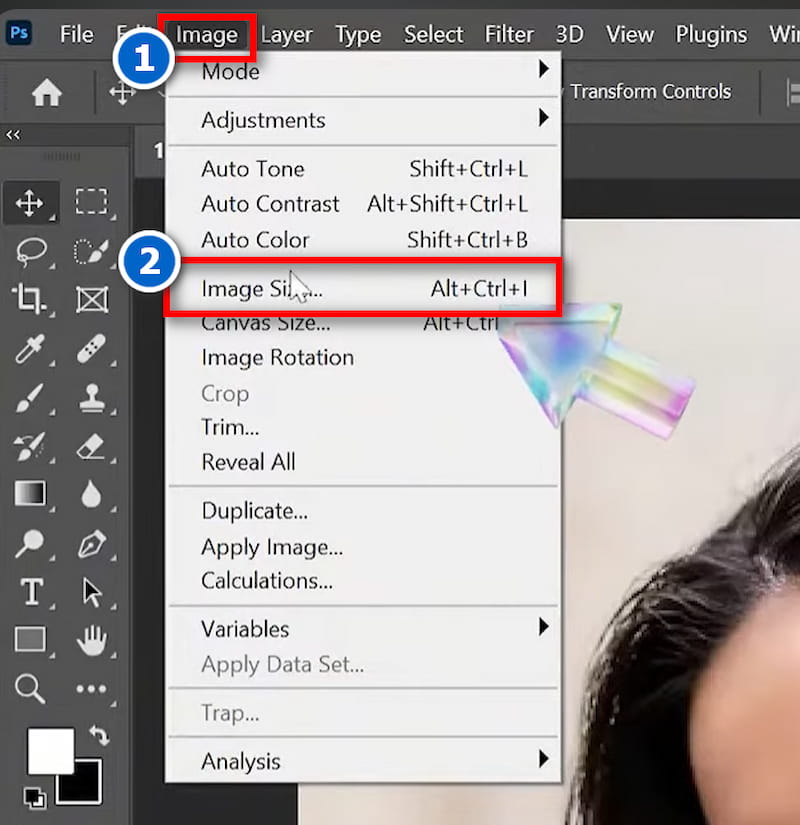Select the Healing Brush tool
This screenshot has width=800, height=825.
(93, 349)
